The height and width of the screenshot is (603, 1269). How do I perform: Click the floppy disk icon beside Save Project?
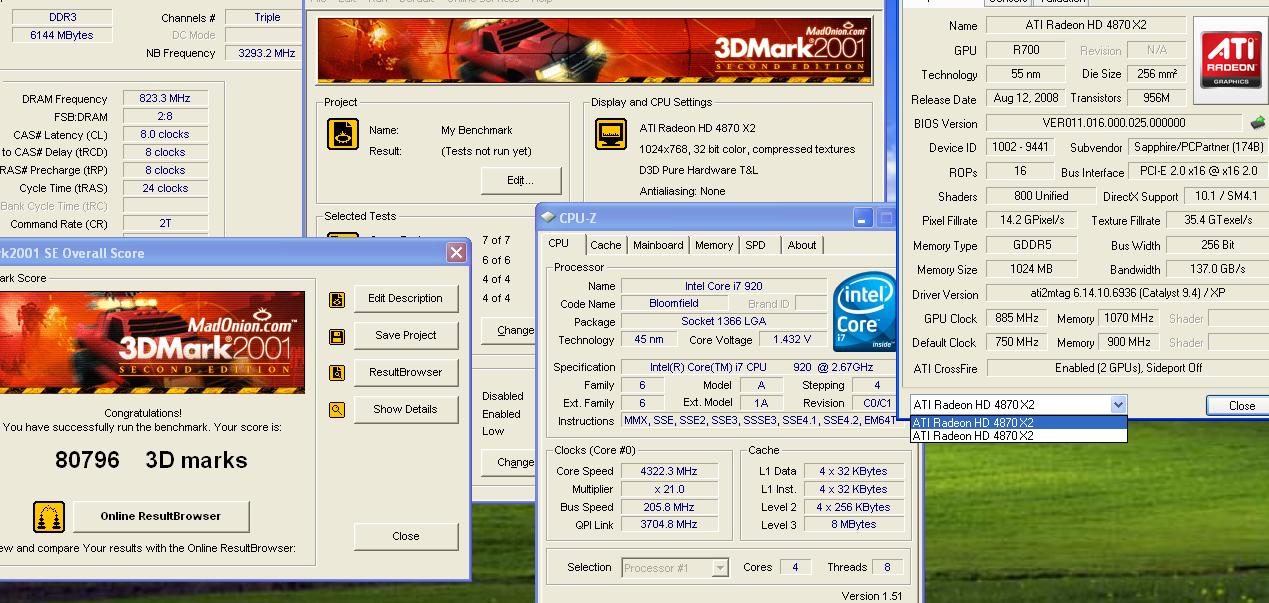pyautogui.click(x=337, y=336)
